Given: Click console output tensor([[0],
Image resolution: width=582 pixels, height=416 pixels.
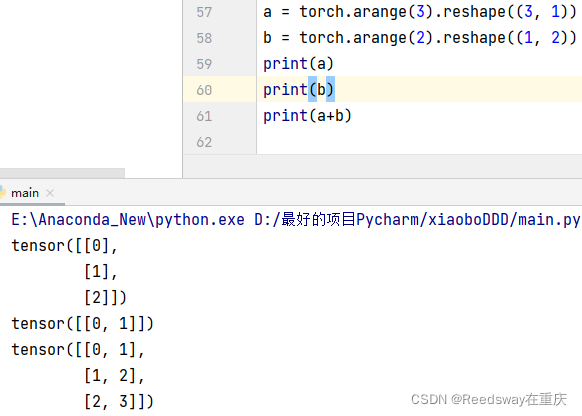Looking at the screenshot, I should click(x=65, y=246).
